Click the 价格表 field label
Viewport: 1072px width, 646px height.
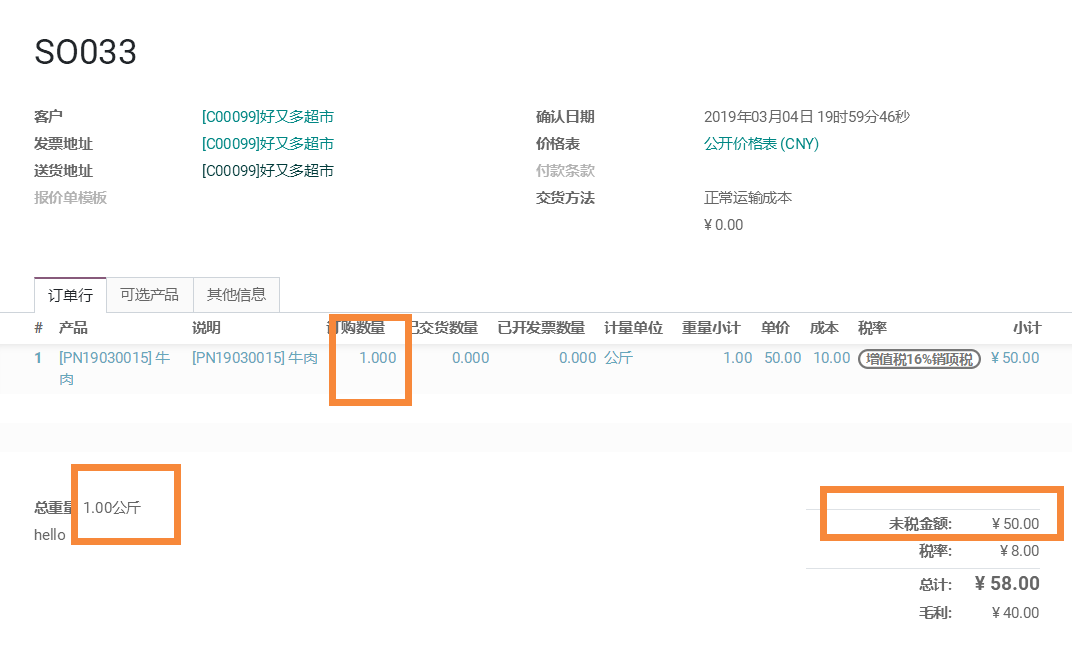[x=558, y=144]
